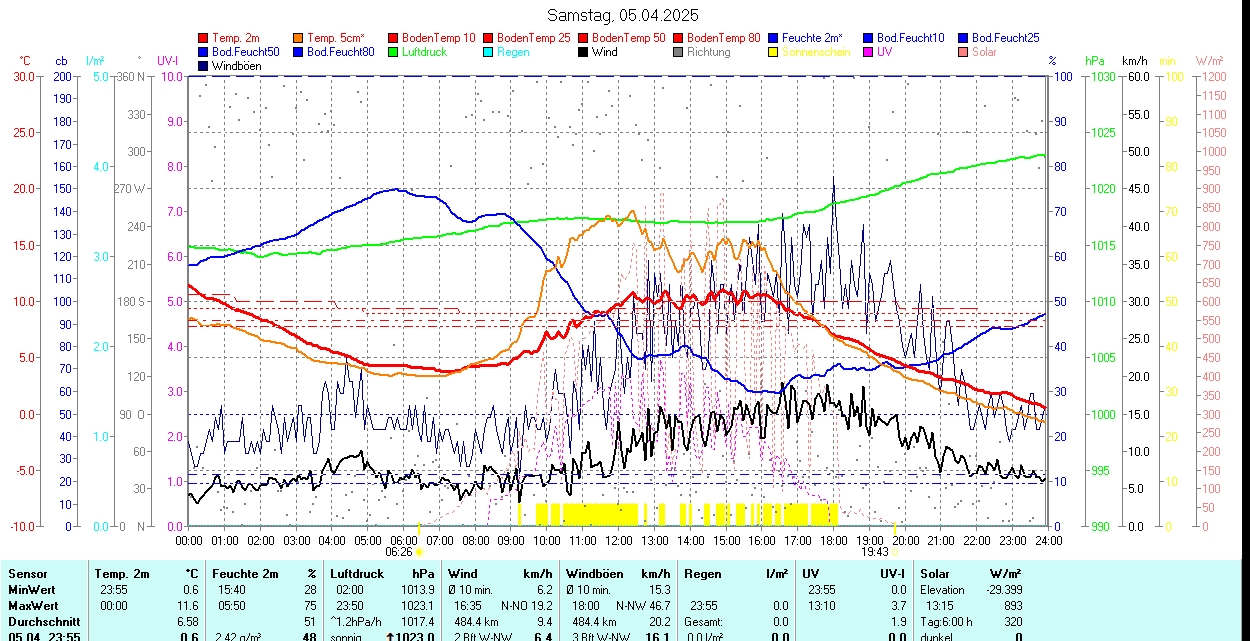Click the red Temp. 2m legend swatch
Screen dimensions: 1250x641
(204, 38)
